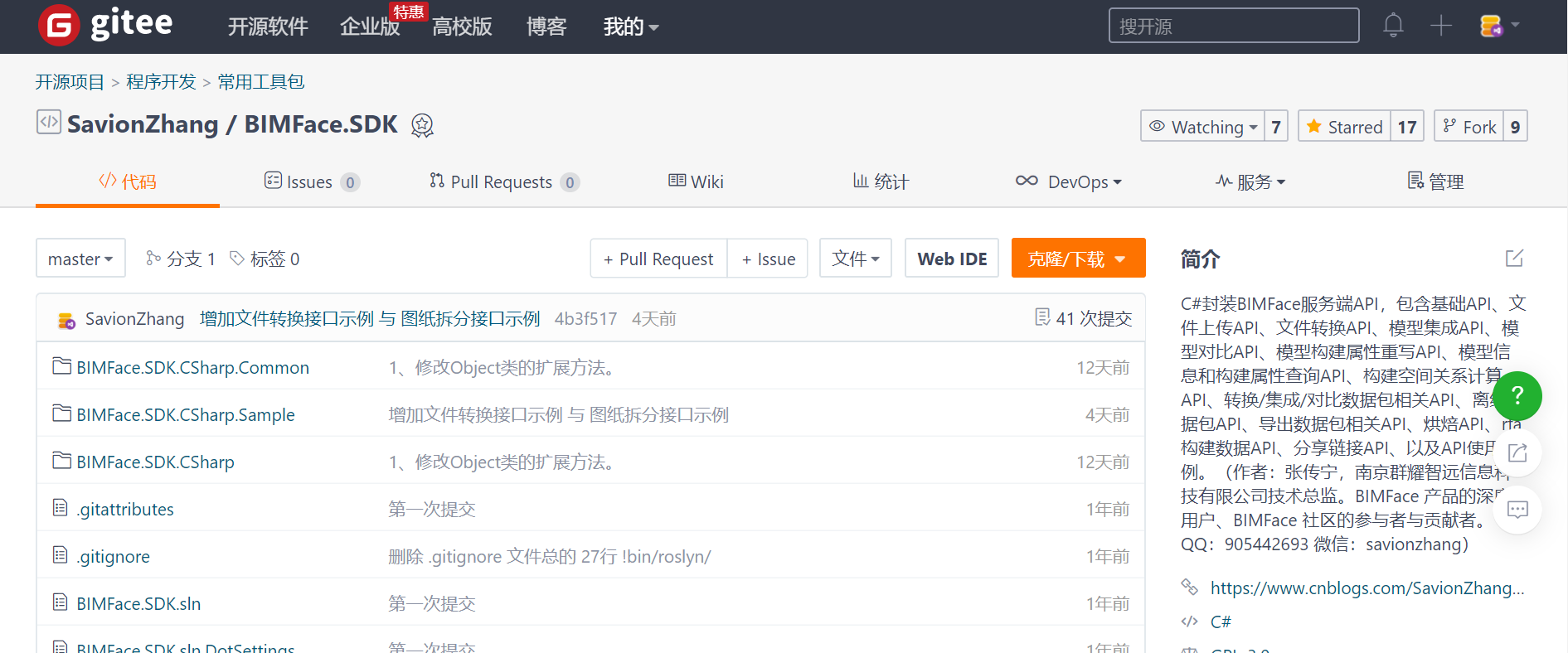The image size is (1568, 653).
Task: Open 高校版 in the top navigation
Action: (462, 27)
